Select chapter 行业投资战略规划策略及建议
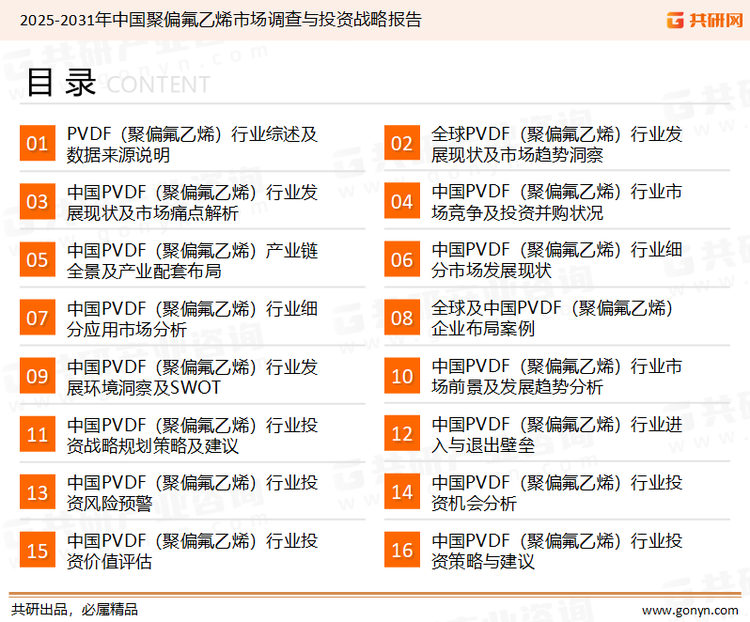The width and height of the screenshot is (750, 622). (192, 435)
